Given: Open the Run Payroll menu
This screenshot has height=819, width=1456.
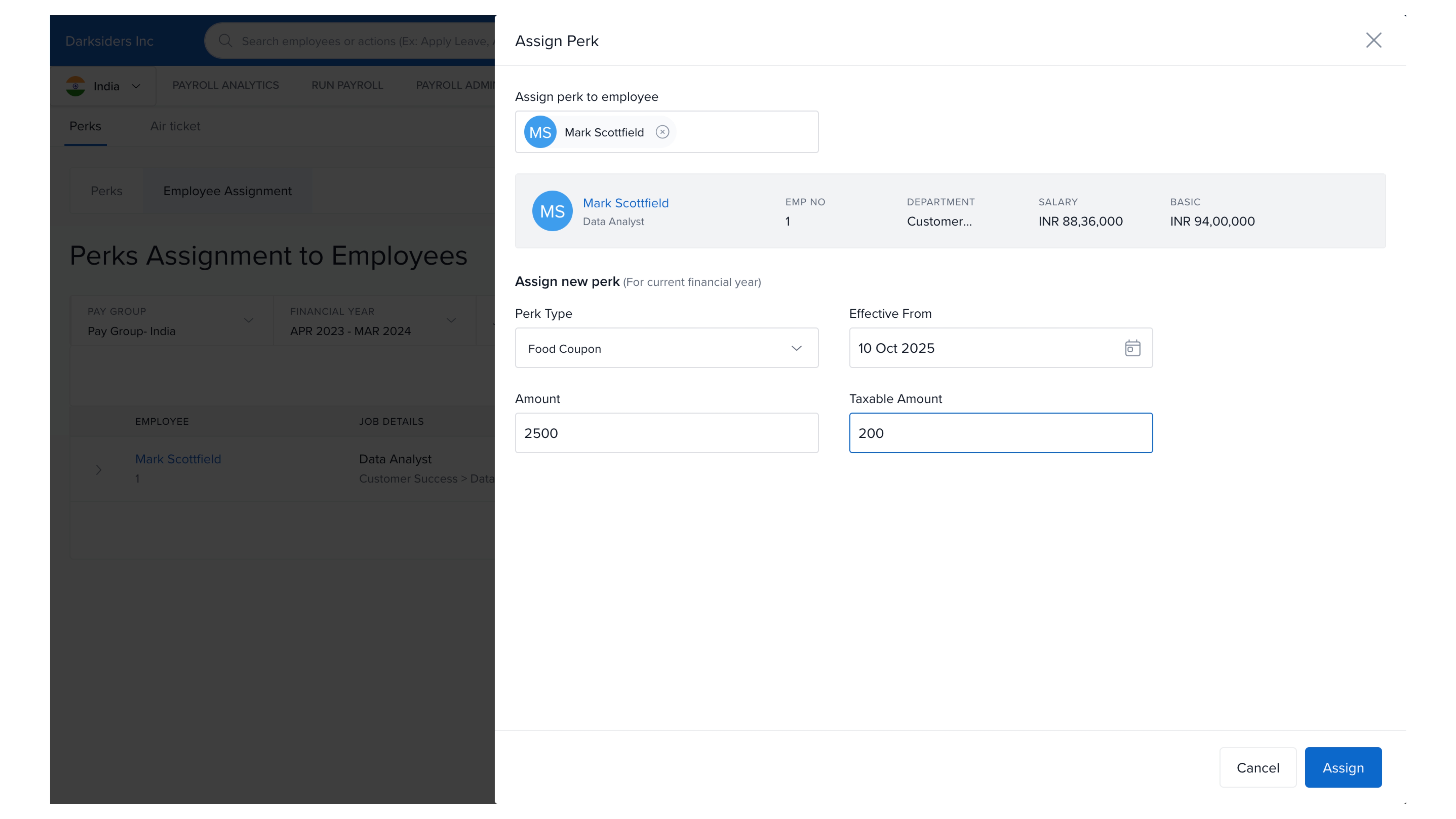Looking at the screenshot, I should point(347,85).
